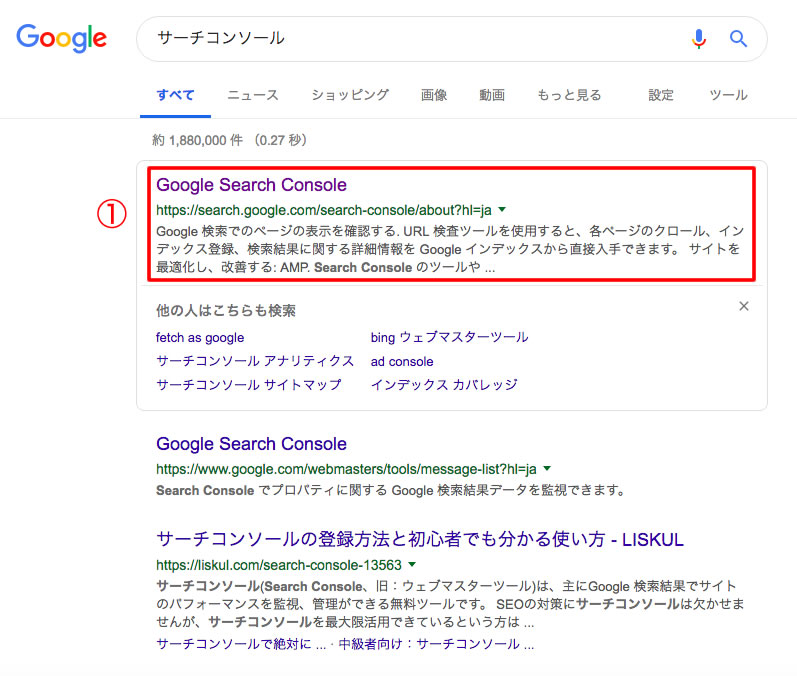Expand the もっと見る menu

[569, 95]
